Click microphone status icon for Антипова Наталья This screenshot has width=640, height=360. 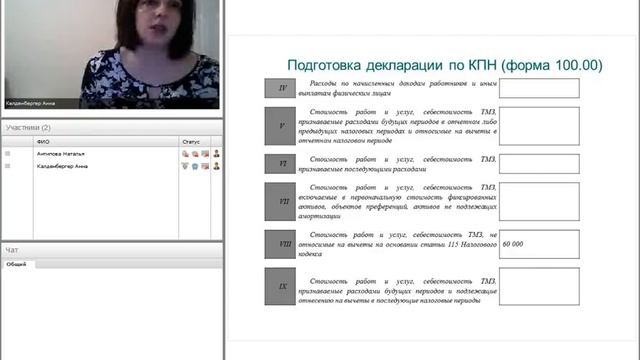[185, 154]
